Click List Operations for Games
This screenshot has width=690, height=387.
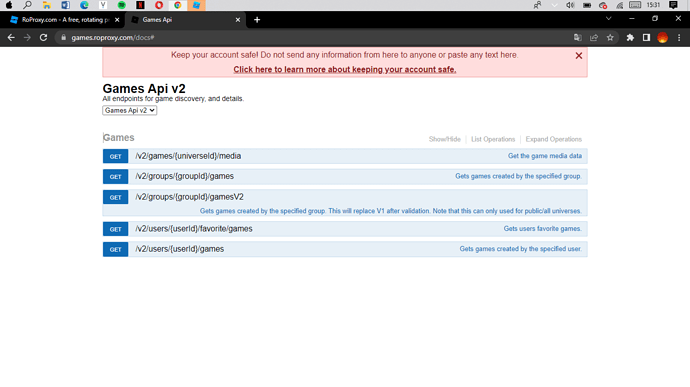(493, 139)
